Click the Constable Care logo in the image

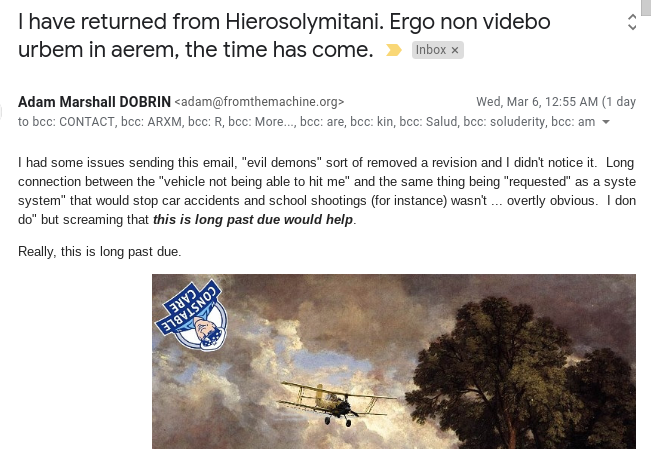point(191,316)
